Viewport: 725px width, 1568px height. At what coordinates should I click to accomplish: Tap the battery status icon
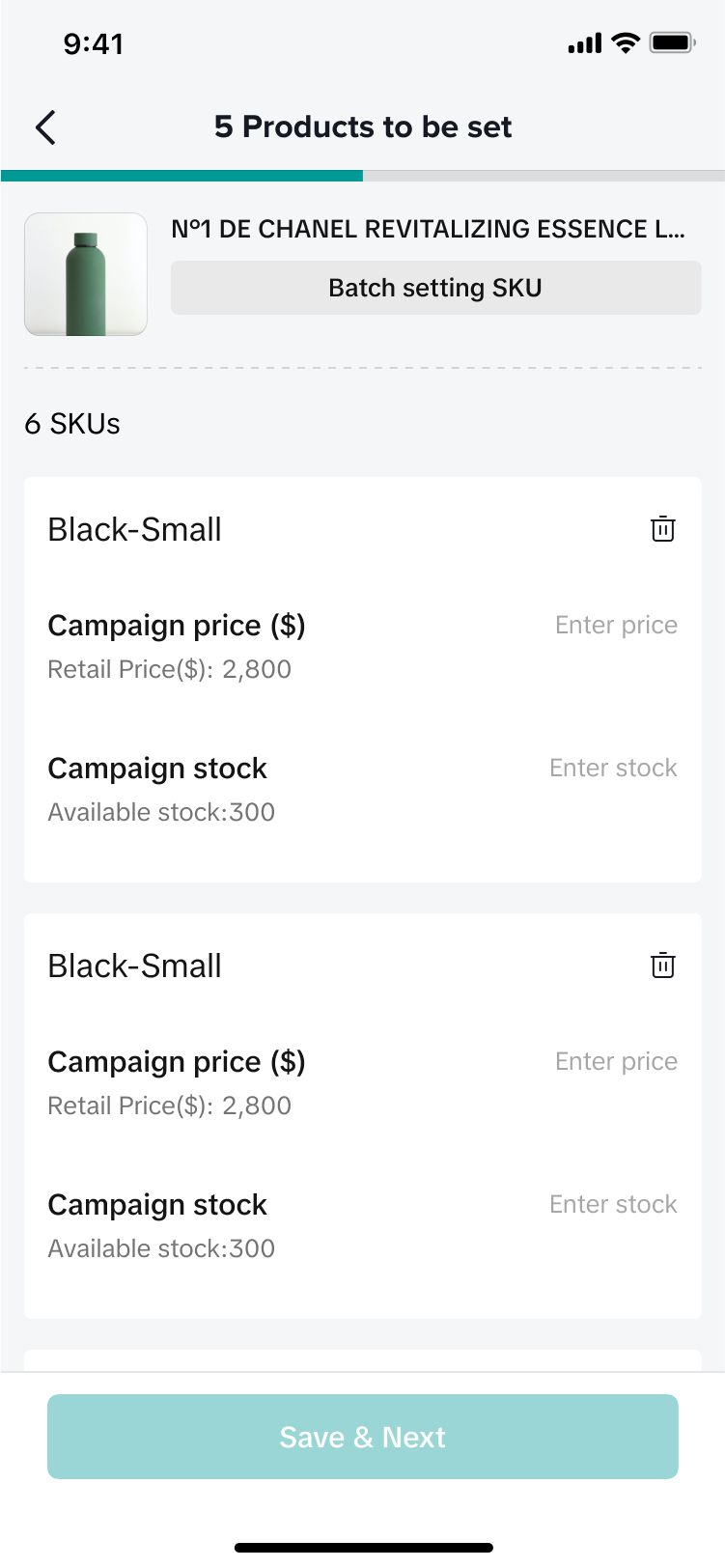(672, 43)
